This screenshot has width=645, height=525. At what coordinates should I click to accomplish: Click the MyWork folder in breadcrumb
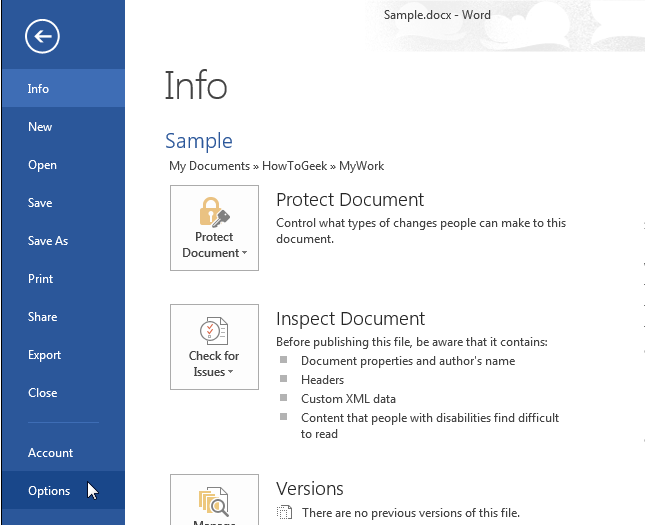(x=361, y=166)
